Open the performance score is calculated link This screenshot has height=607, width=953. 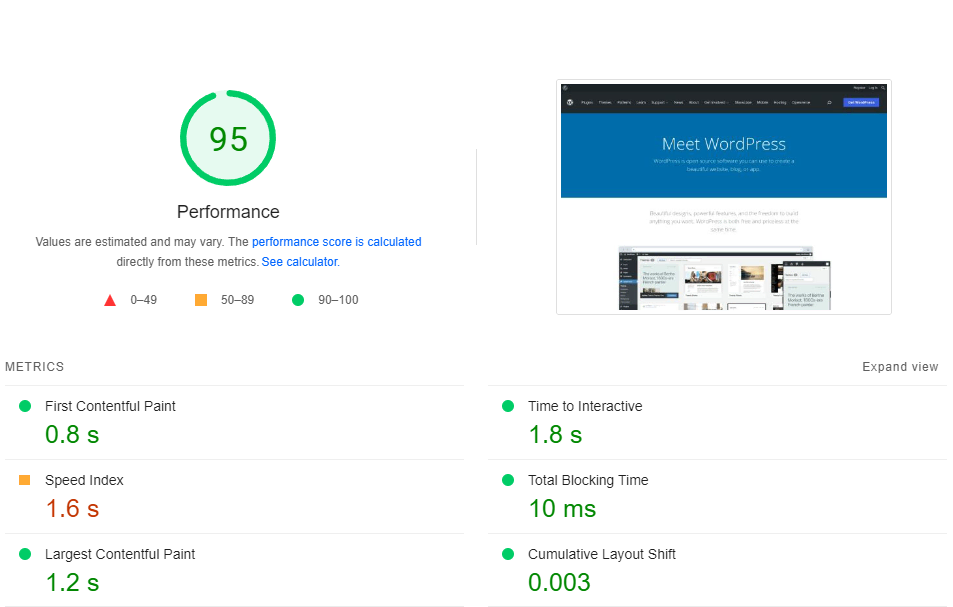click(337, 241)
